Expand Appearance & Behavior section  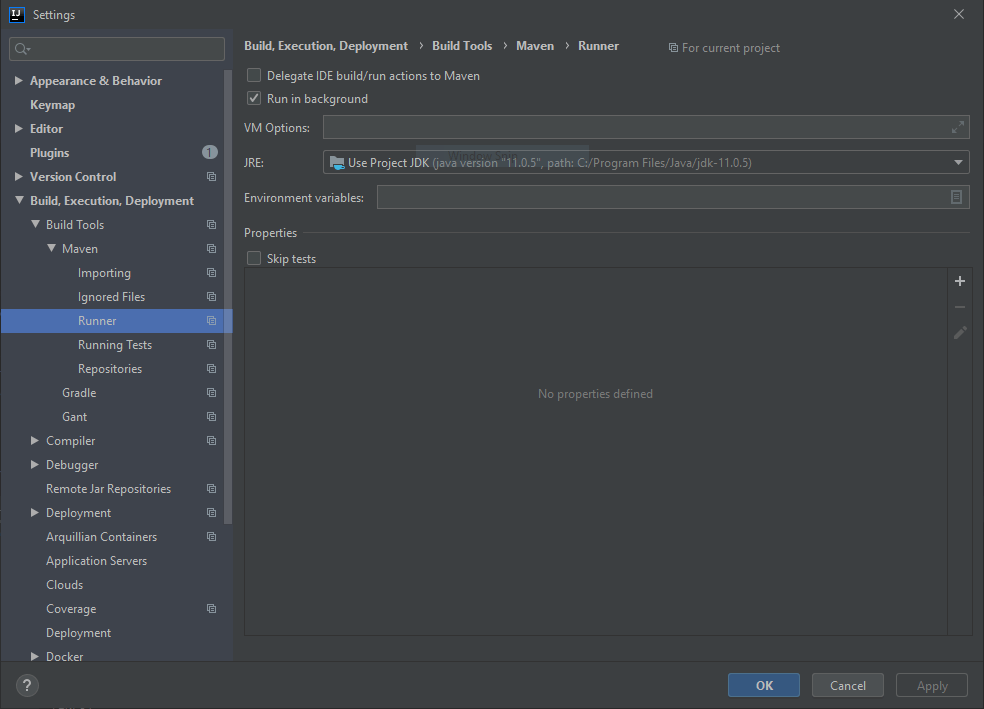click(19, 80)
